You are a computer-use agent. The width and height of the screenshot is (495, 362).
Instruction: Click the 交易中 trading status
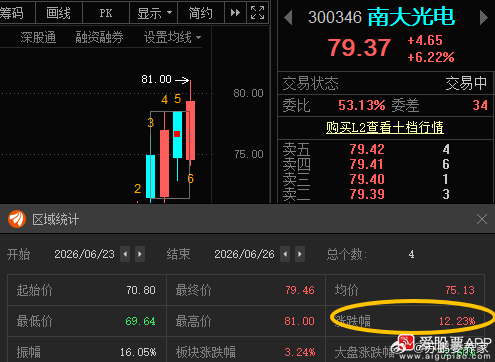466,83
